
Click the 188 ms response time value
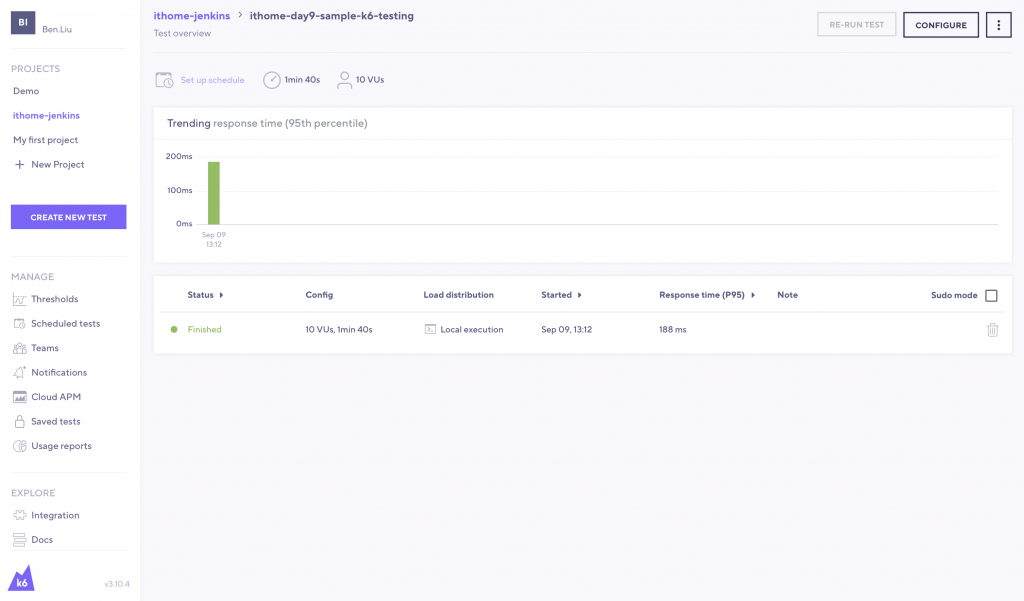[x=673, y=329]
